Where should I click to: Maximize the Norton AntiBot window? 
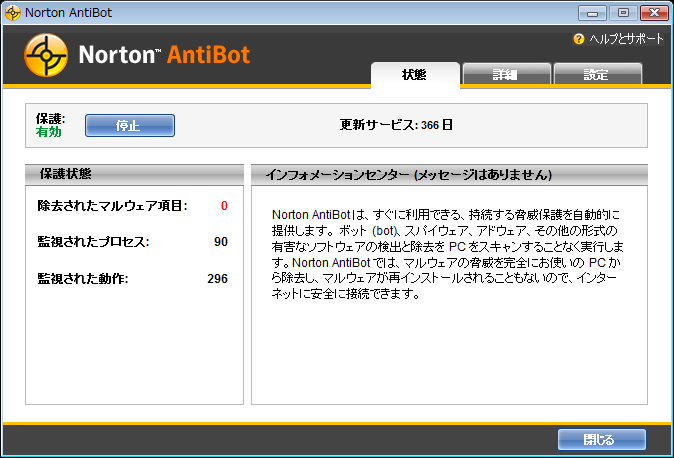[623, 13]
